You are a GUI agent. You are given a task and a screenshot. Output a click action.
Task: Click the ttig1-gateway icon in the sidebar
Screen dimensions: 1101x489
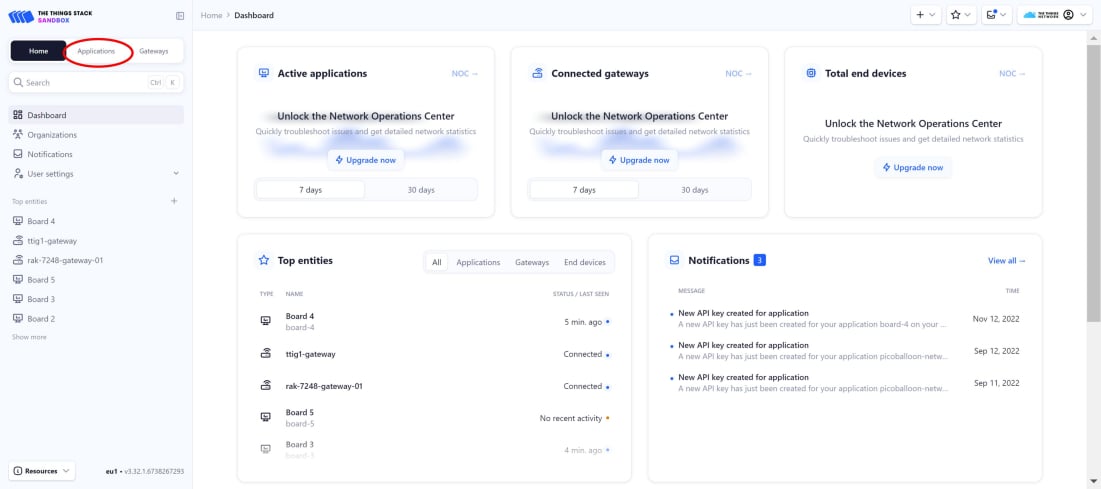point(18,241)
